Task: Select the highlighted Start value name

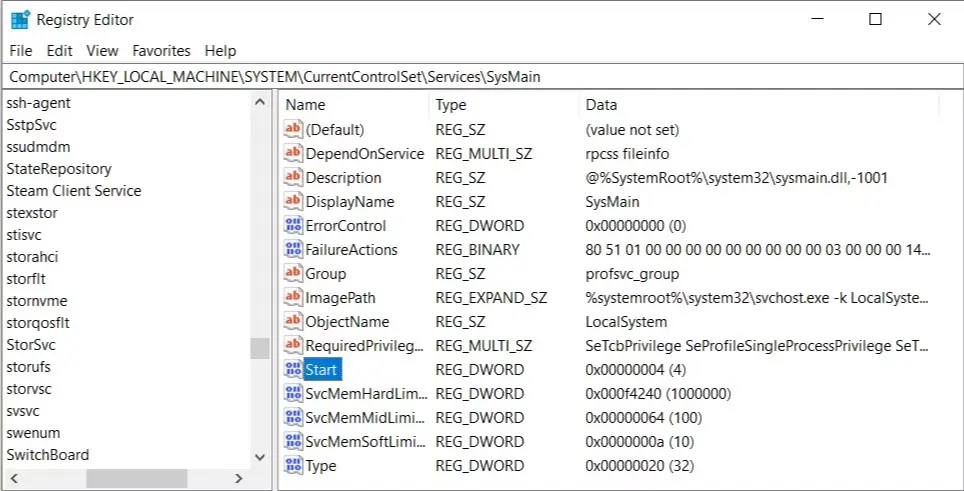Action: (x=322, y=369)
